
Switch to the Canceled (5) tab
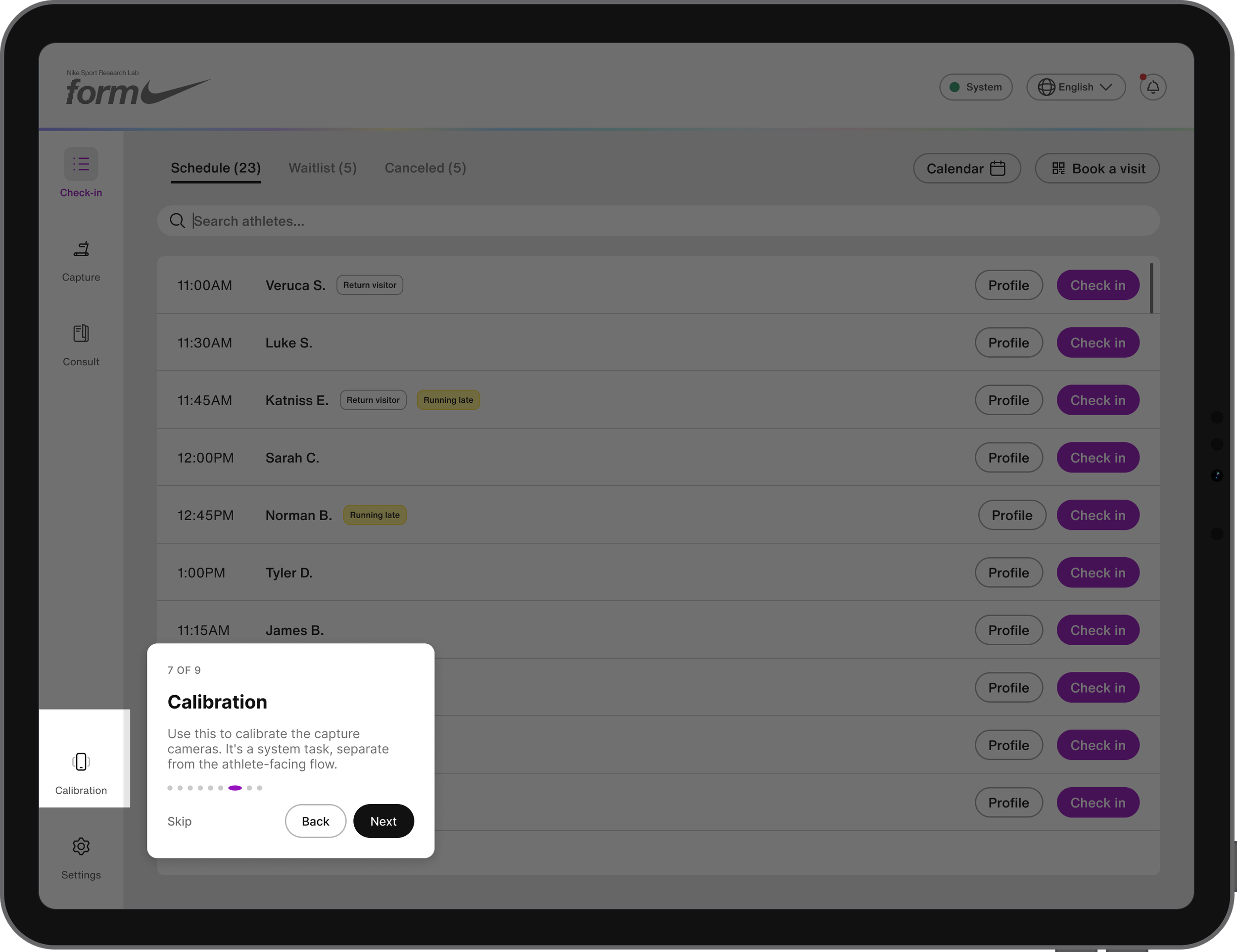pyautogui.click(x=426, y=168)
